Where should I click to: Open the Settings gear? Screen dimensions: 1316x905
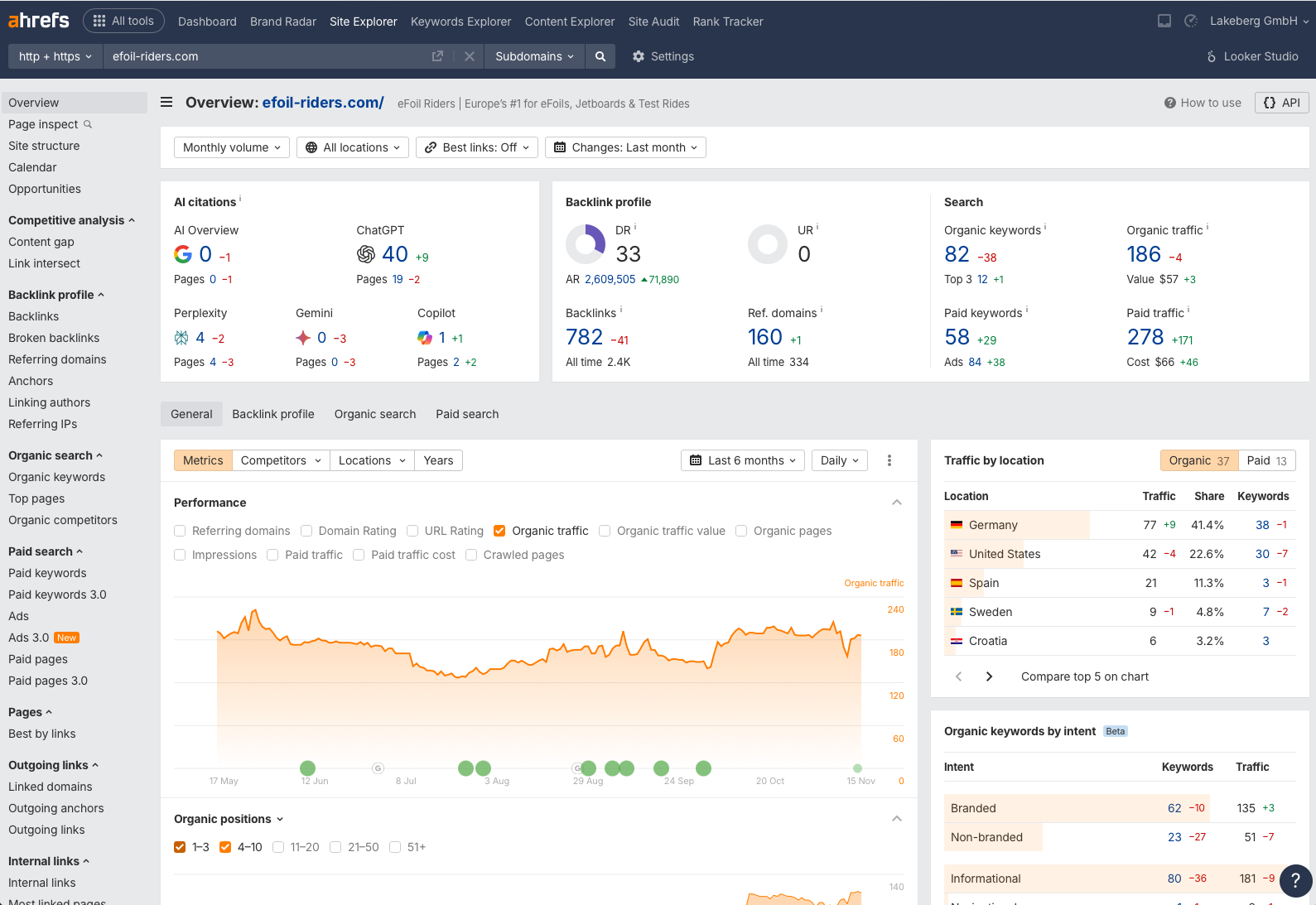click(x=663, y=56)
